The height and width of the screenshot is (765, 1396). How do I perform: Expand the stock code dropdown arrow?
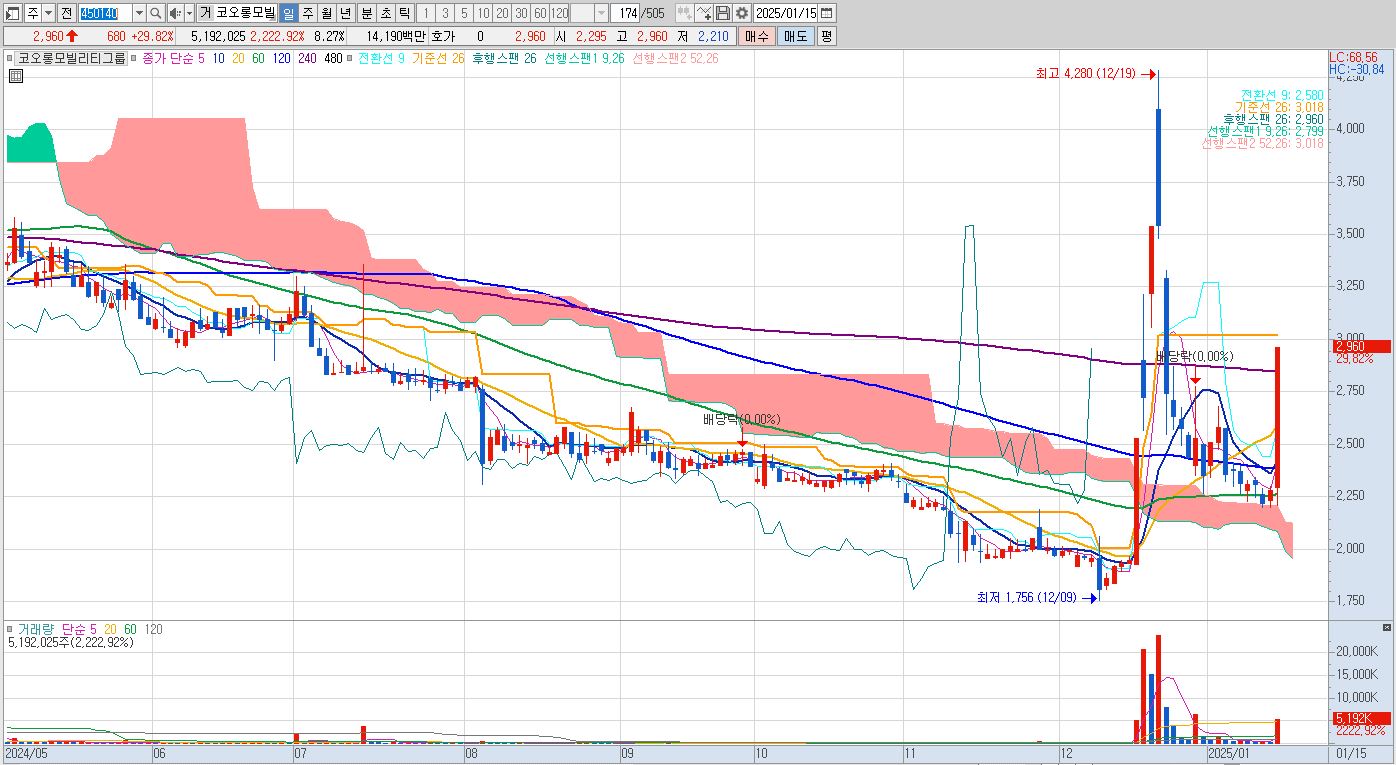click(x=139, y=13)
